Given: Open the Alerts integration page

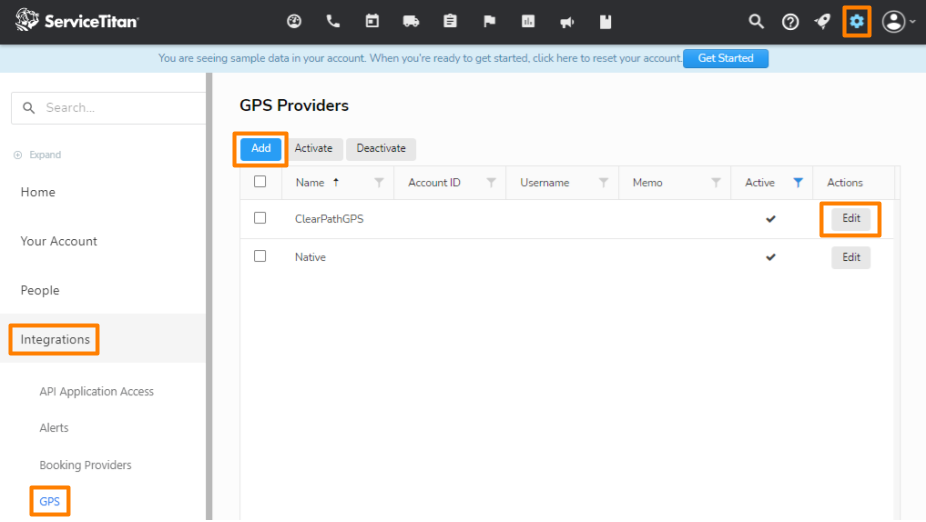Looking at the screenshot, I should pyautogui.click(x=54, y=428).
